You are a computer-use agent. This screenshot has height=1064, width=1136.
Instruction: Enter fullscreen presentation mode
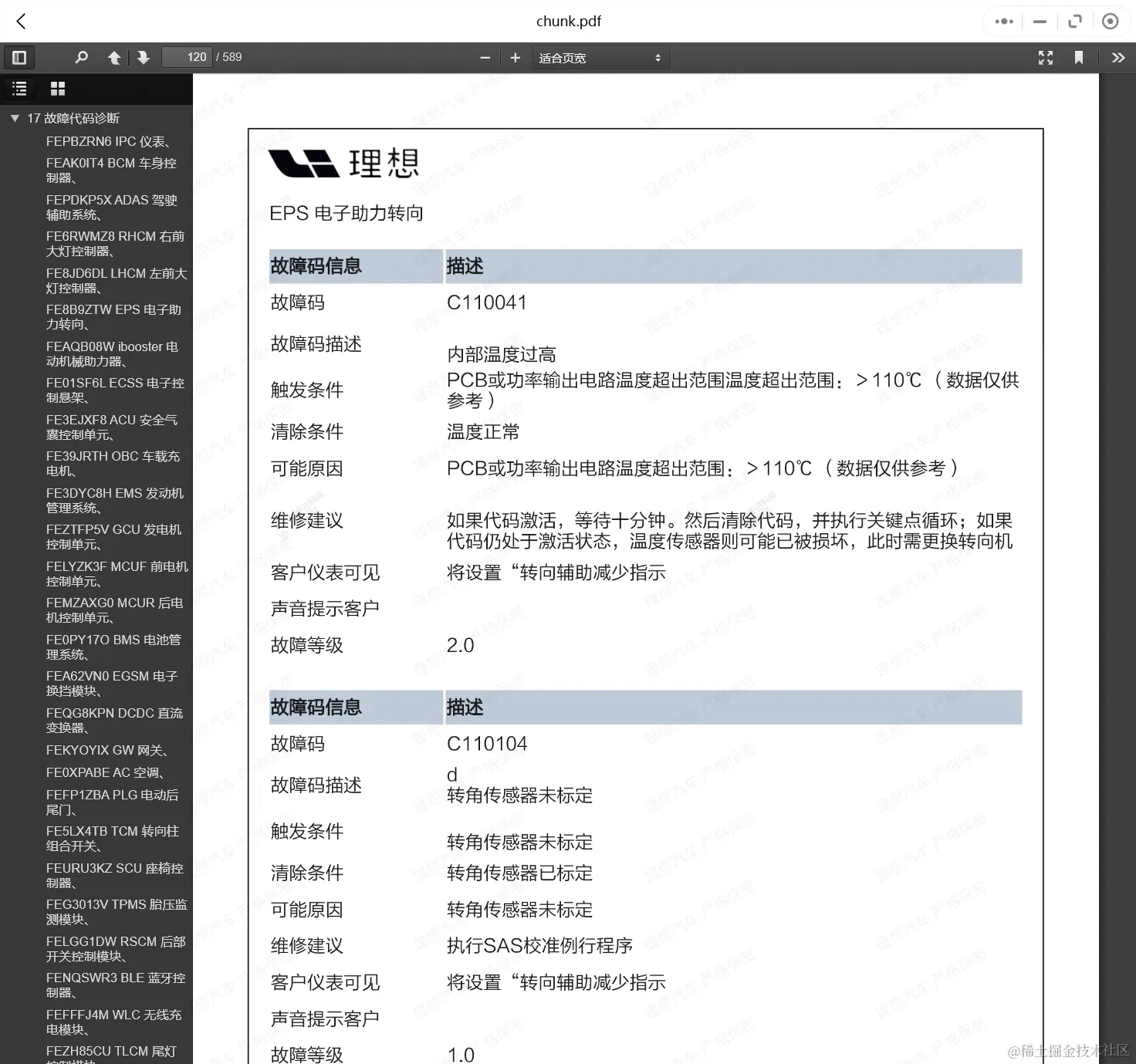(x=1046, y=57)
